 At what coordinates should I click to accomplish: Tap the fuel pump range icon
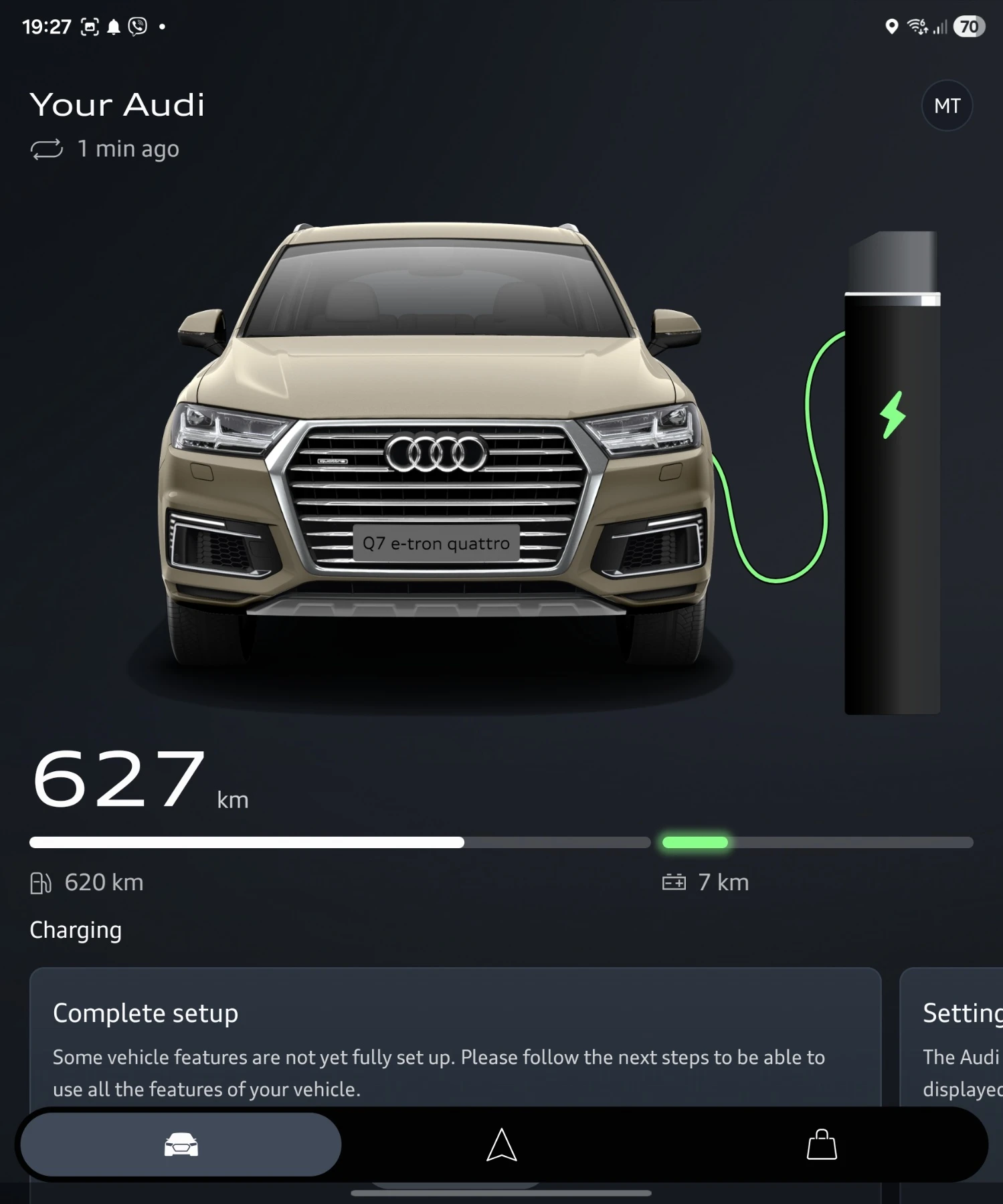pos(41,883)
